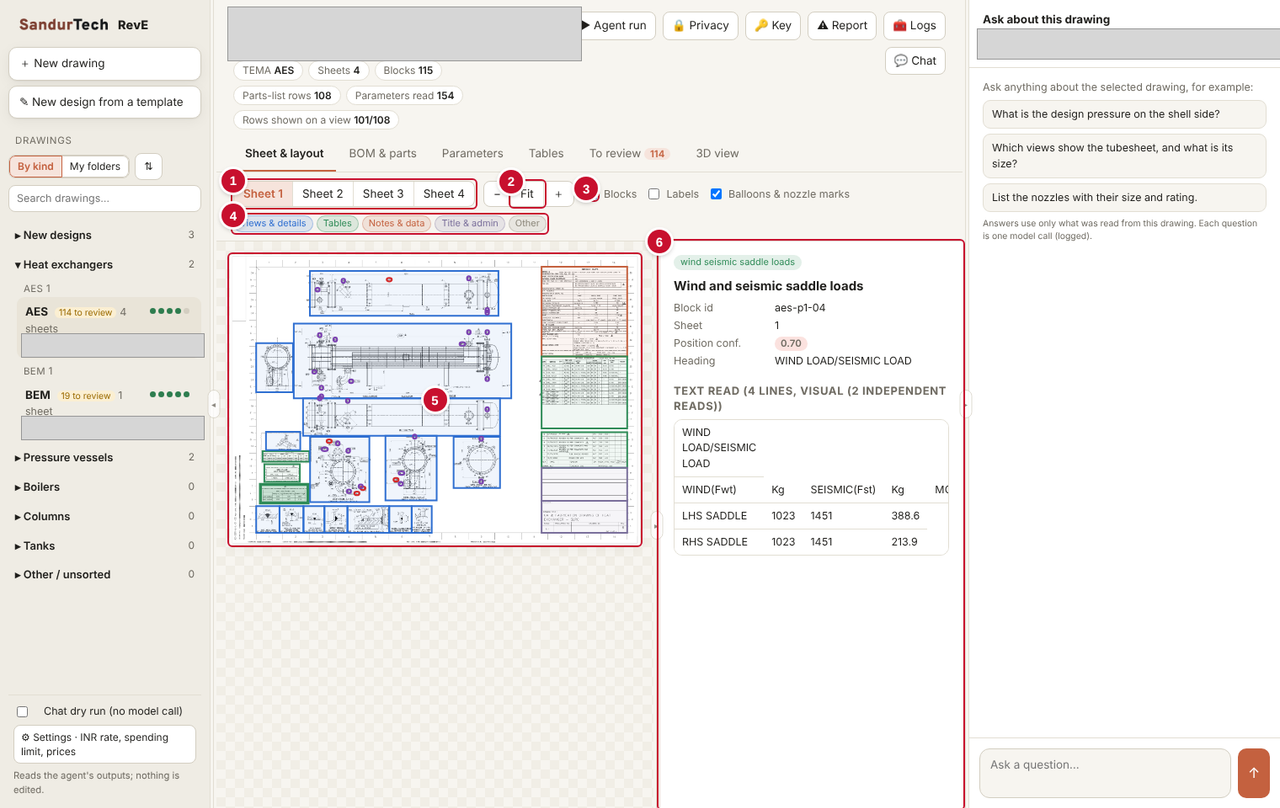Expand the New designs group

point(105,235)
